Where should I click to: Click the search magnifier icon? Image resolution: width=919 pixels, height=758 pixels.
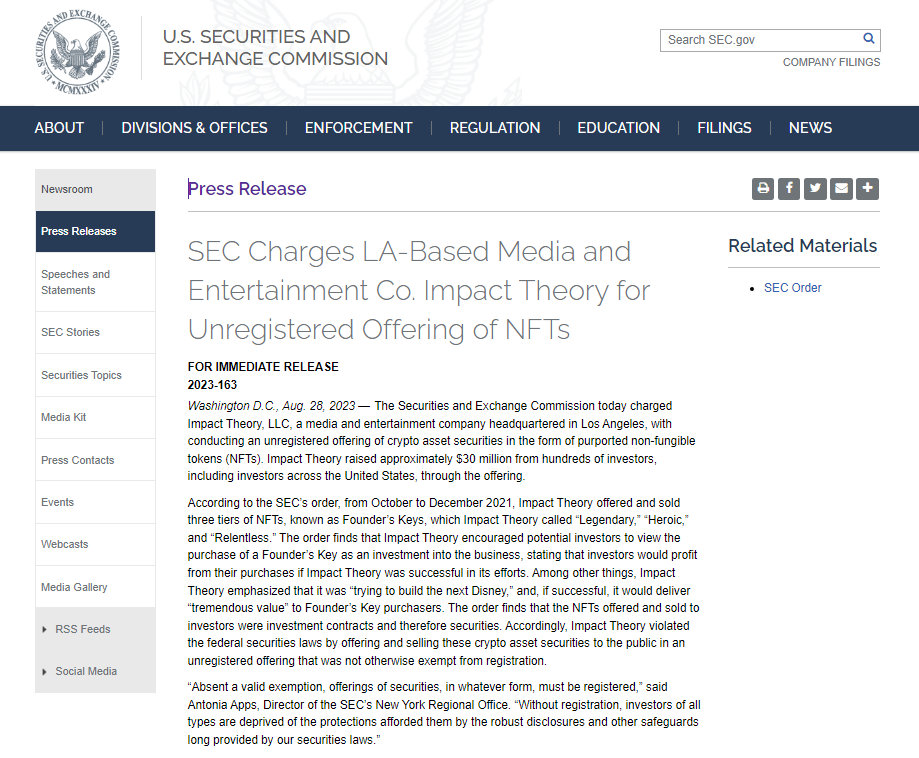[869, 39]
